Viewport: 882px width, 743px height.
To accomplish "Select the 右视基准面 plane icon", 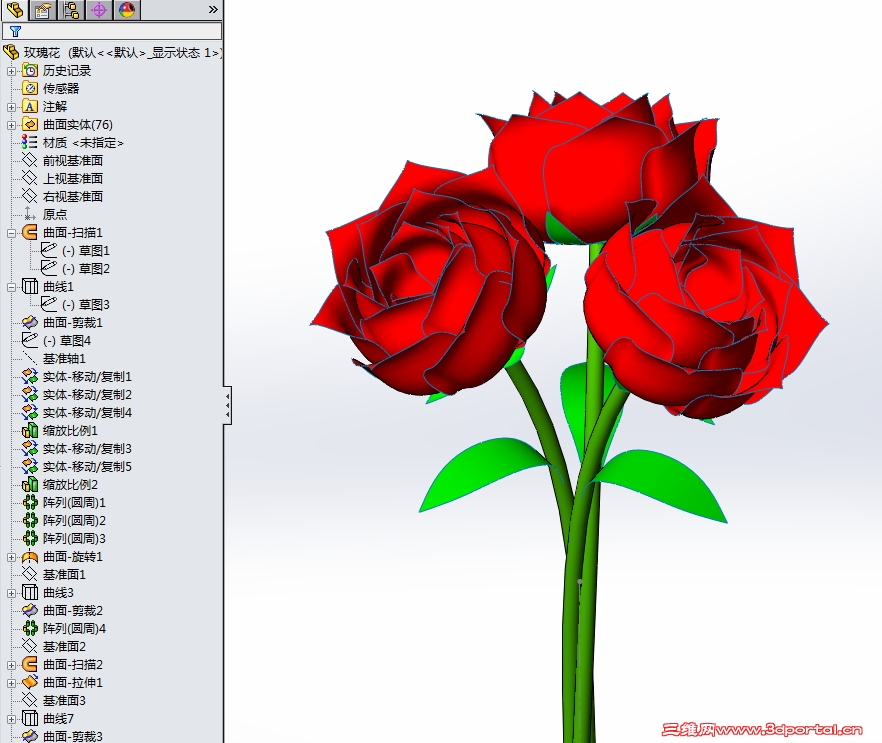I will click(x=30, y=197).
